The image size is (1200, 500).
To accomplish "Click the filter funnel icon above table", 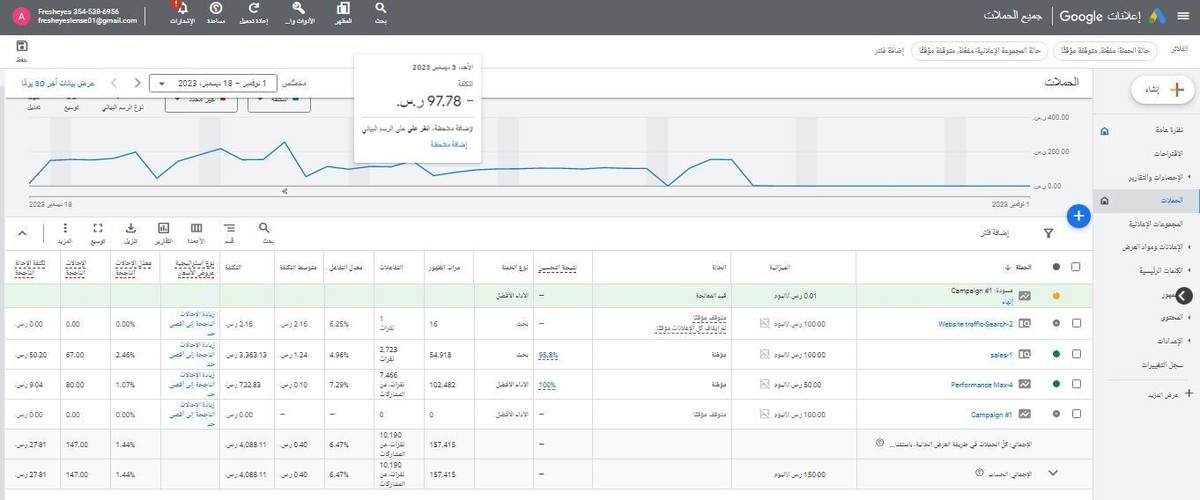I will coord(1048,233).
